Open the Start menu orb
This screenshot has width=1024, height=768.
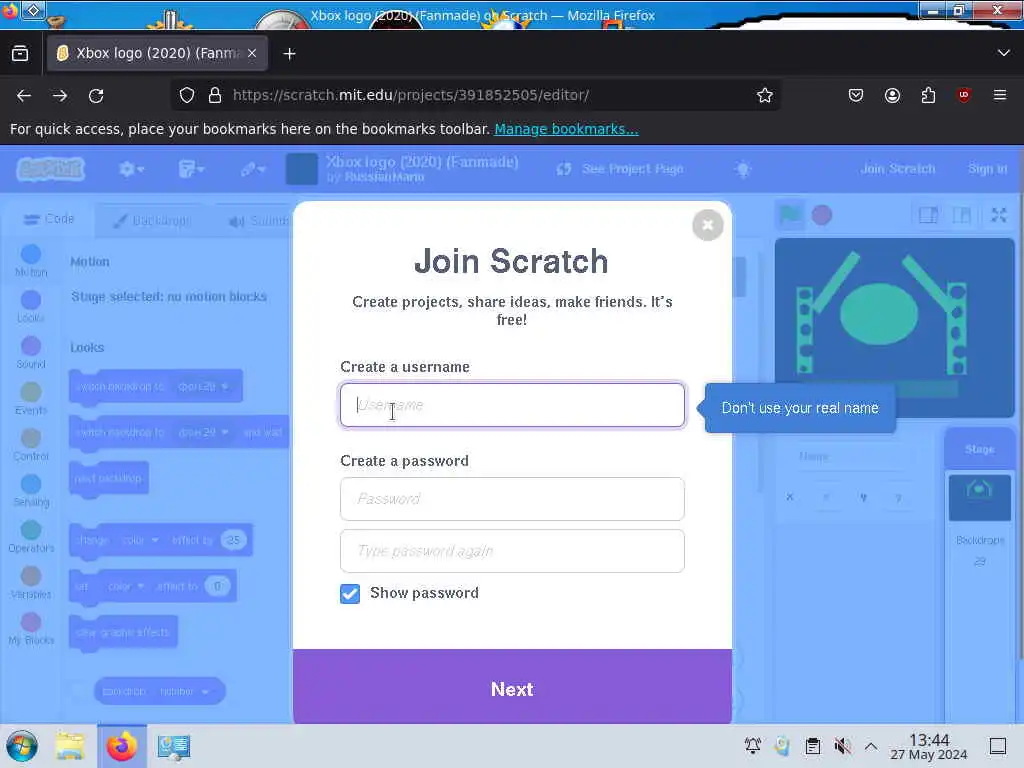tap(22, 746)
